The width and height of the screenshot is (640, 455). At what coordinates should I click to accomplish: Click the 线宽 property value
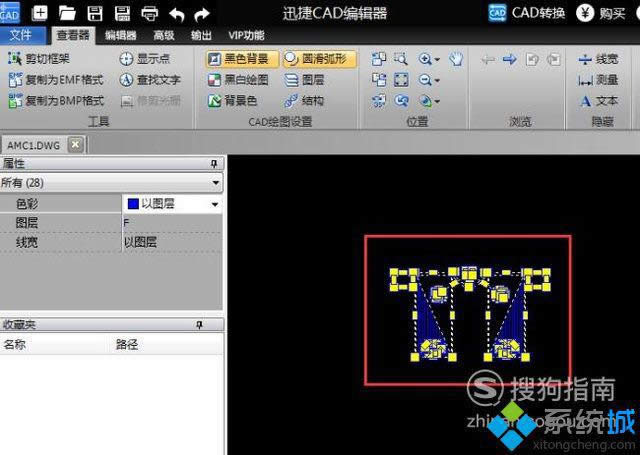click(x=172, y=242)
